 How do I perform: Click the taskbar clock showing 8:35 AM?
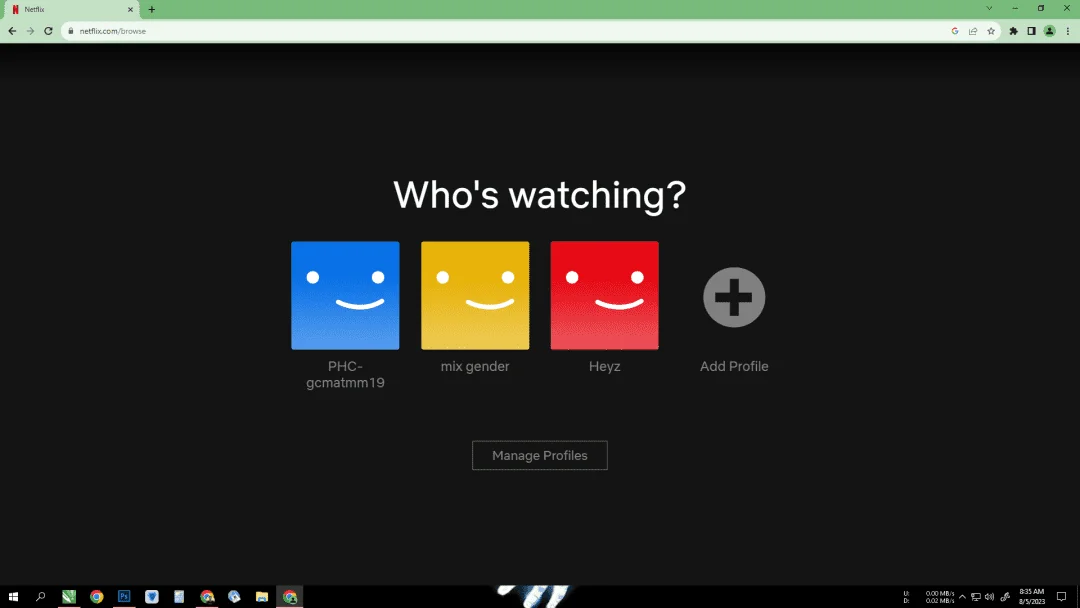(1032, 596)
